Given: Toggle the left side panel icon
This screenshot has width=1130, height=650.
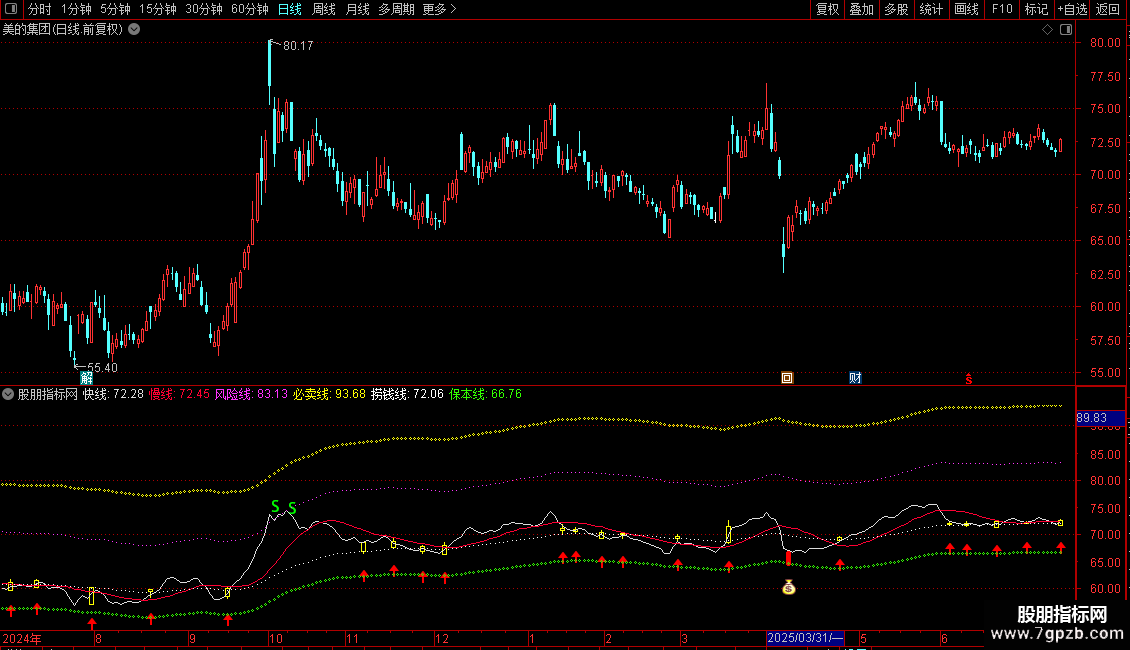Looking at the screenshot, I should coord(11,9).
